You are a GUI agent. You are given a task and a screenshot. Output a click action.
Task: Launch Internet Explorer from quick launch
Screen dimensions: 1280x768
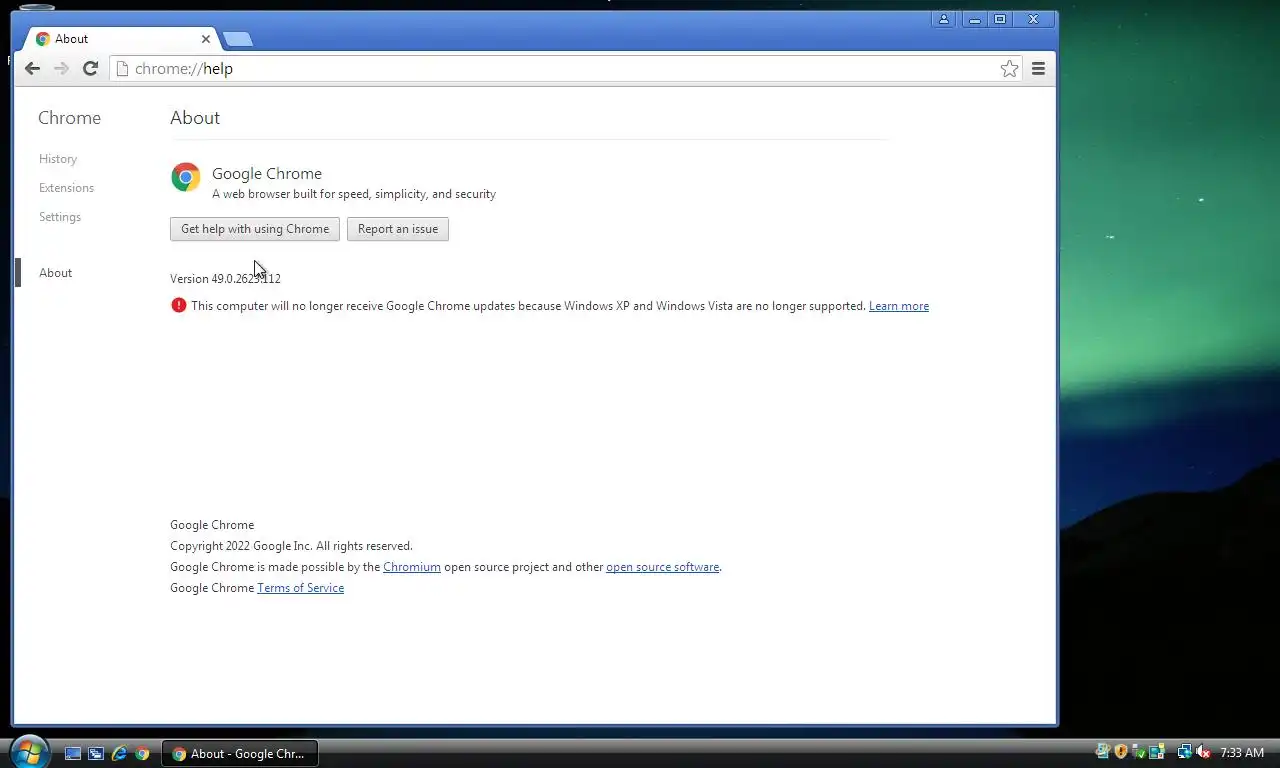[x=119, y=754]
